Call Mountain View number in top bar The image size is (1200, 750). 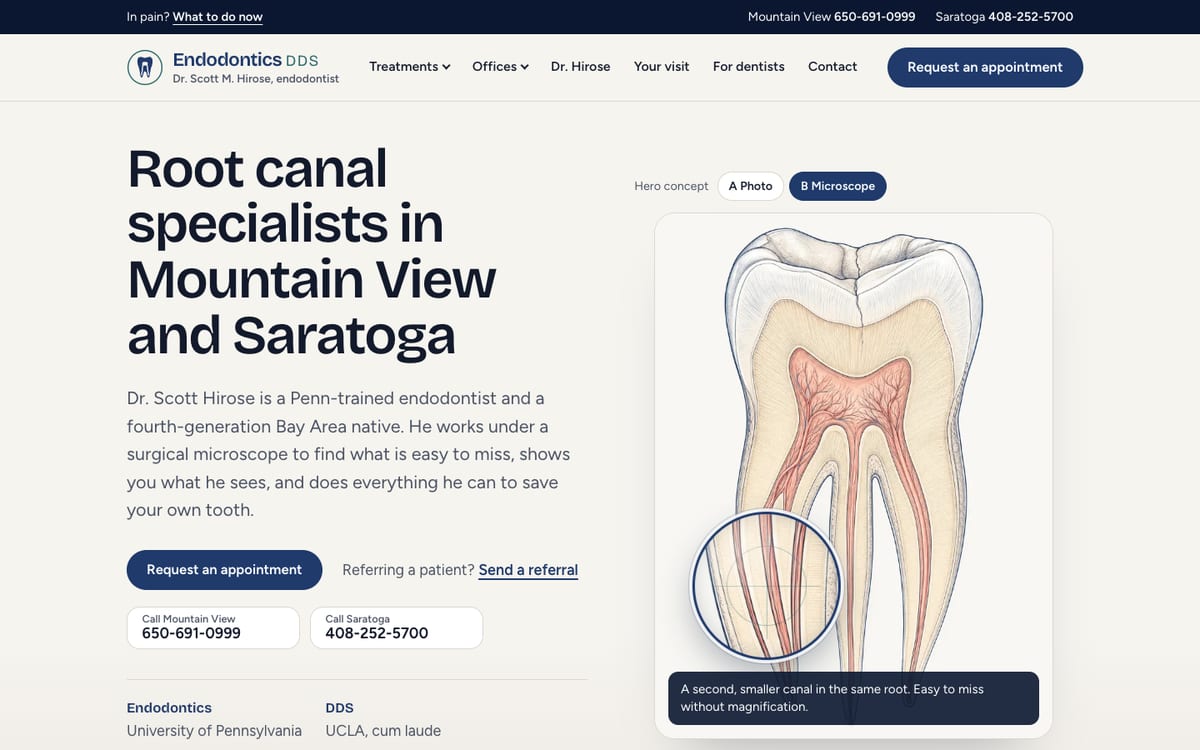tap(831, 17)
